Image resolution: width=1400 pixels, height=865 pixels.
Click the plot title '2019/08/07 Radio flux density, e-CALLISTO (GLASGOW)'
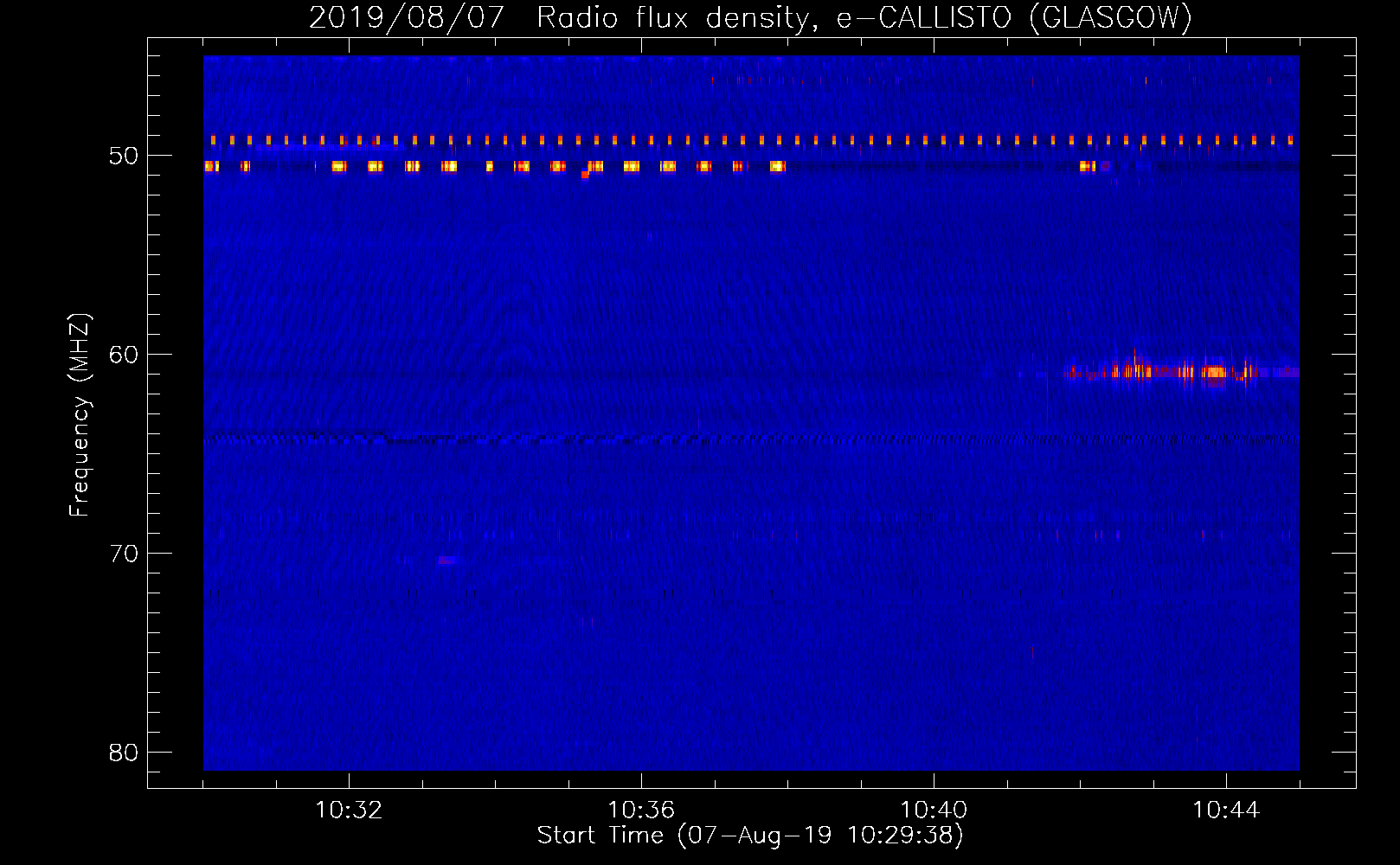(750, 17)
